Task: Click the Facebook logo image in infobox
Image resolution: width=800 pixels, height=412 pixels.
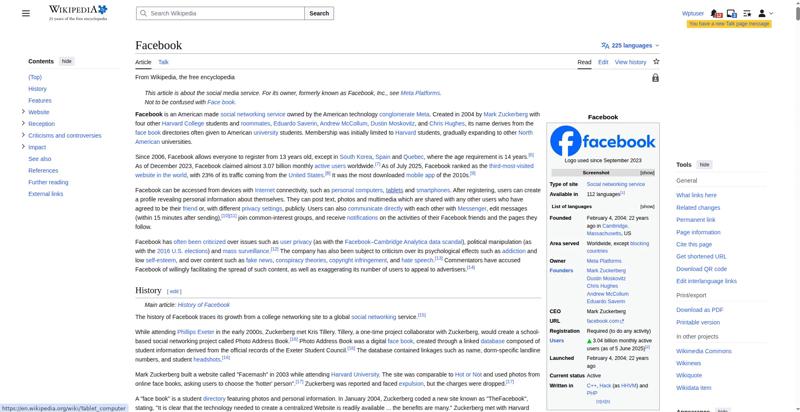Action: point(602,141)
